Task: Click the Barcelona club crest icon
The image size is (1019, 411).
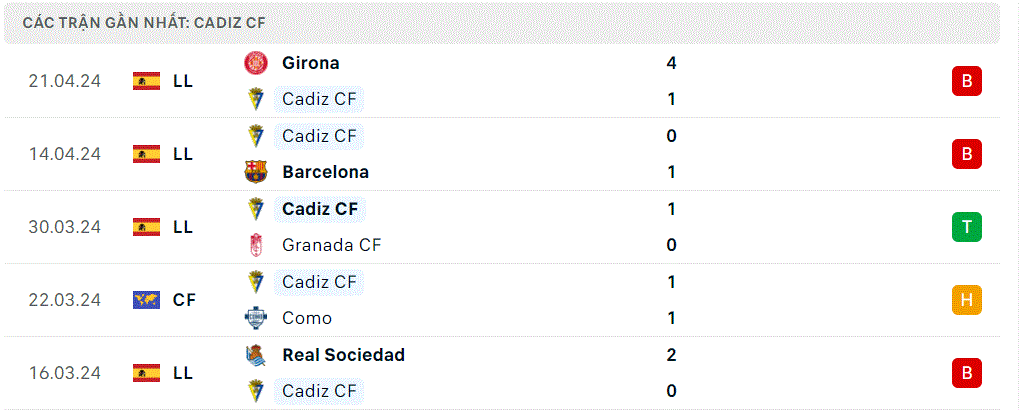Action: [x=255, y=172]
